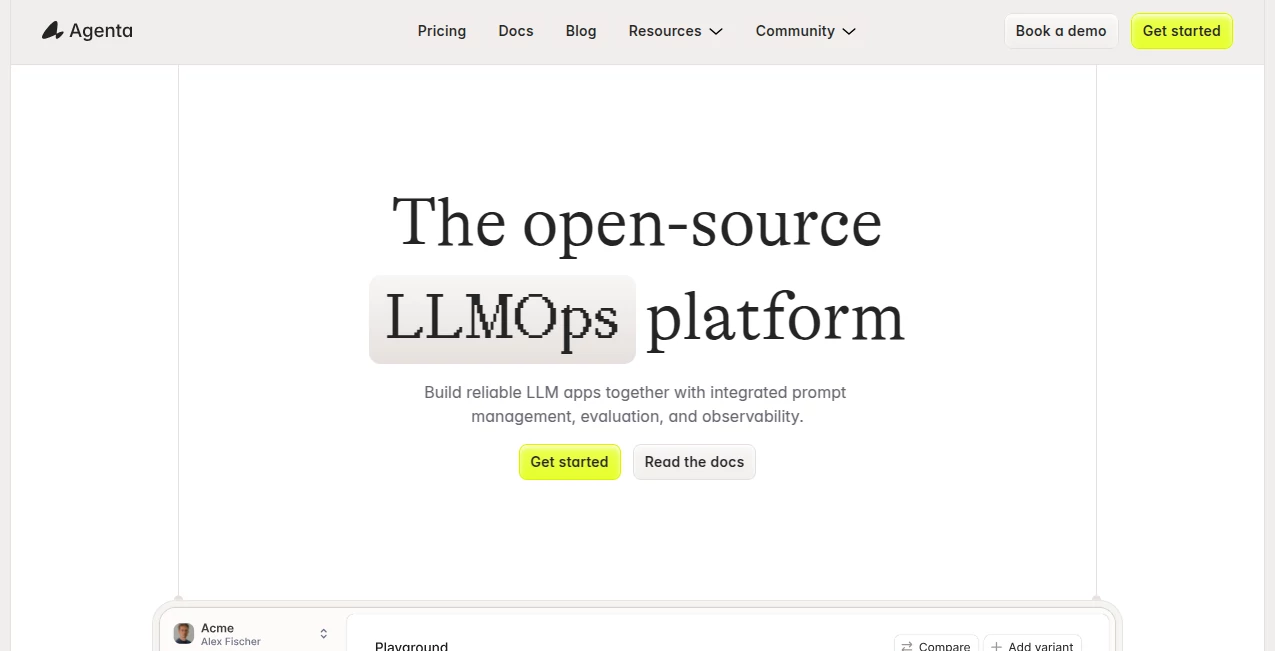Go to the Docs page
The height and width of the screenshot is (651, 1275).
(x=515, y=31)
